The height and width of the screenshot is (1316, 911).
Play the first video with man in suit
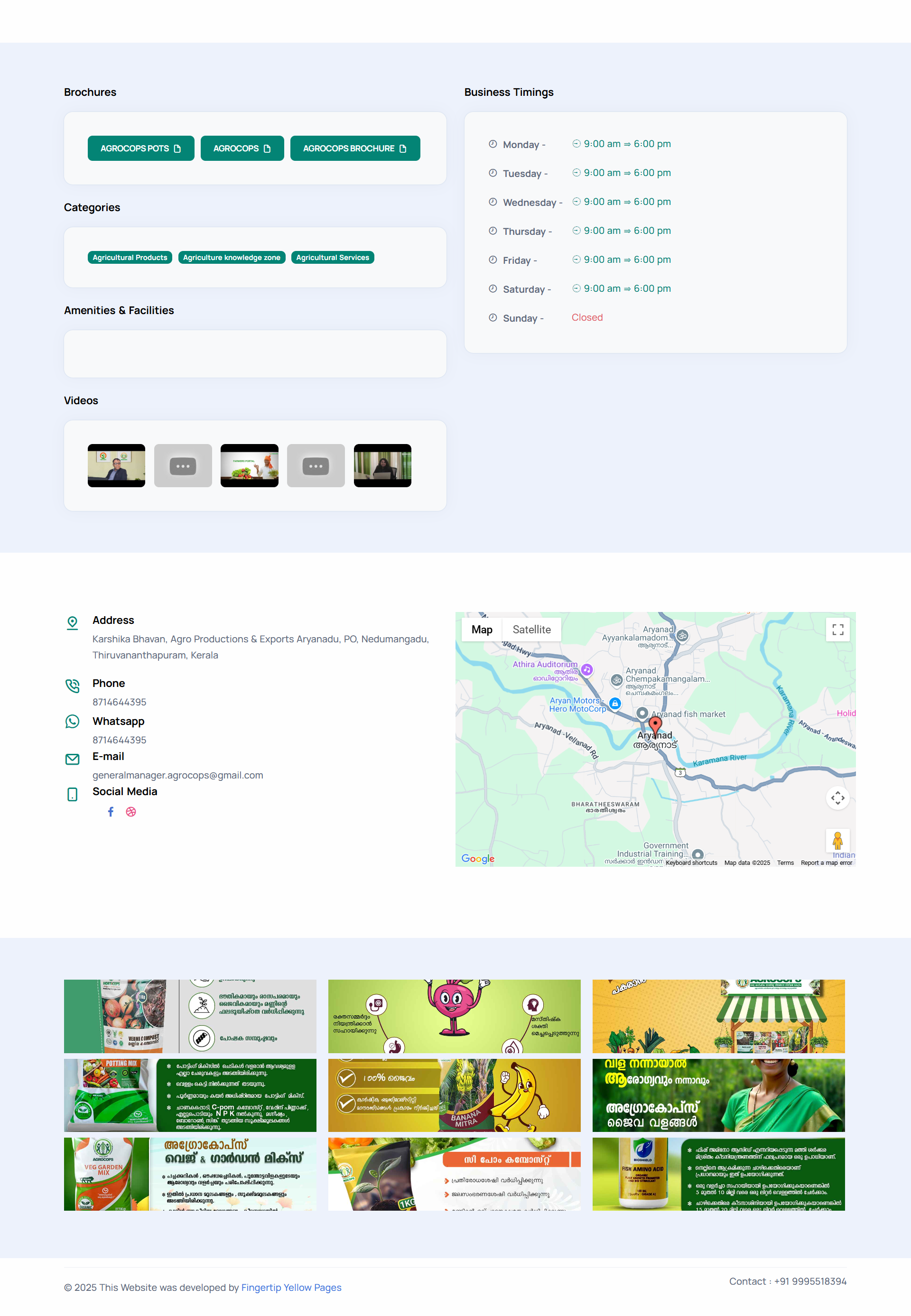click(116, 466)
